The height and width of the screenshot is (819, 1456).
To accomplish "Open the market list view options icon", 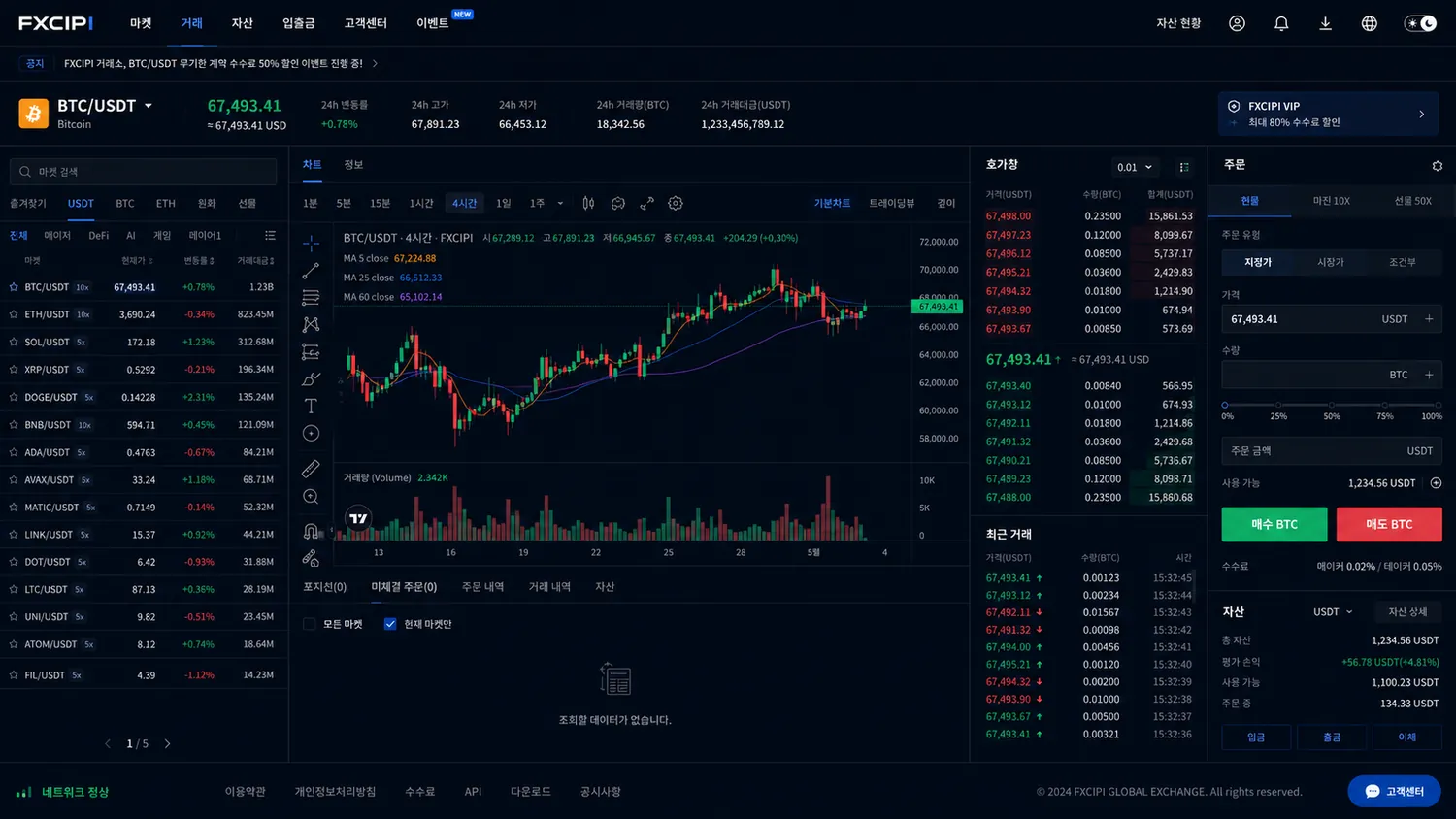I will point(270,235).
